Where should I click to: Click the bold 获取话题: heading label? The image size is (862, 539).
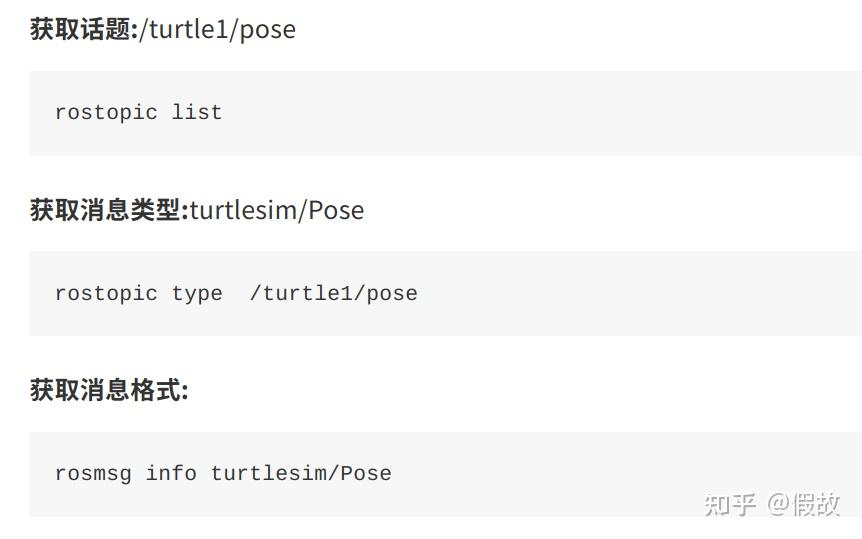tap(84, 29)
